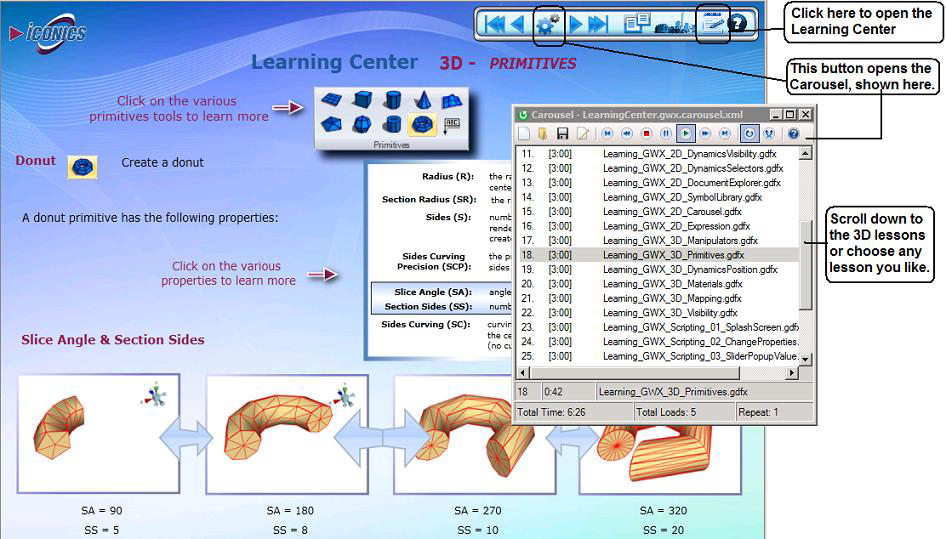This screenshot has width=946, height=539.
Task: Stop the Carousel playback
Action: [647, 133]
